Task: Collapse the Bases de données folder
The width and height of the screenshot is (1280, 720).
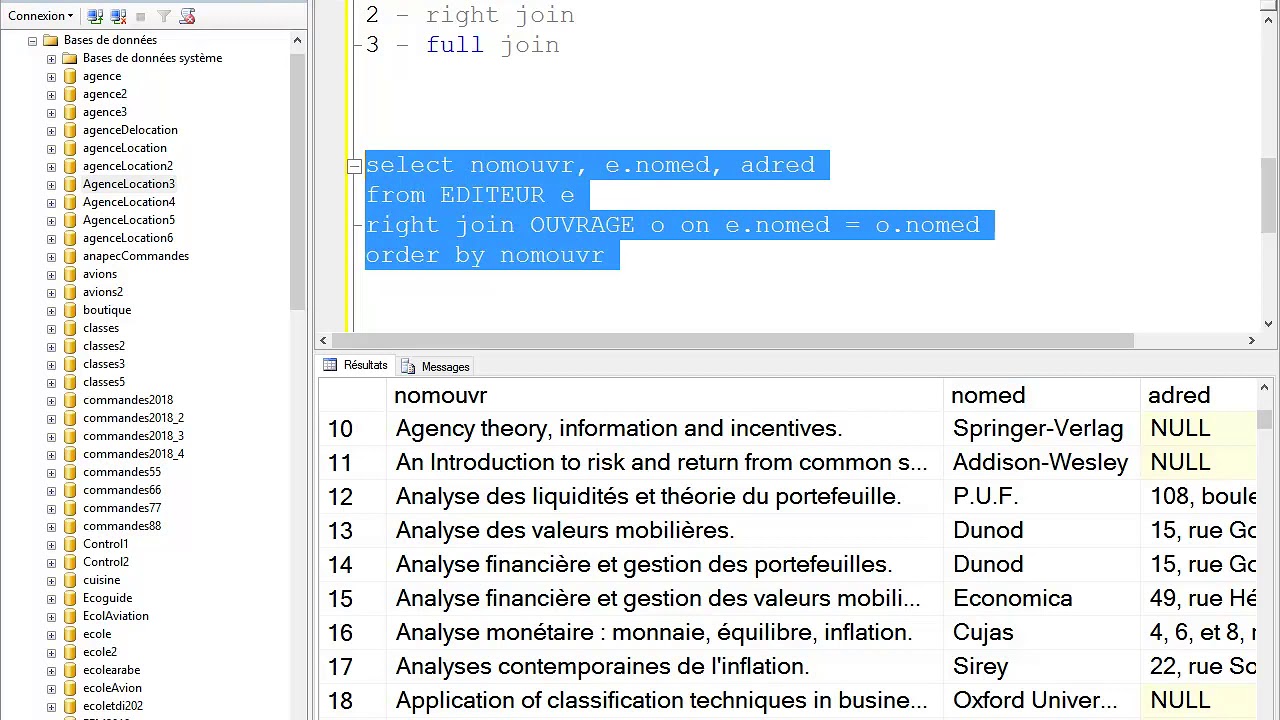Action: click(32, 40)
